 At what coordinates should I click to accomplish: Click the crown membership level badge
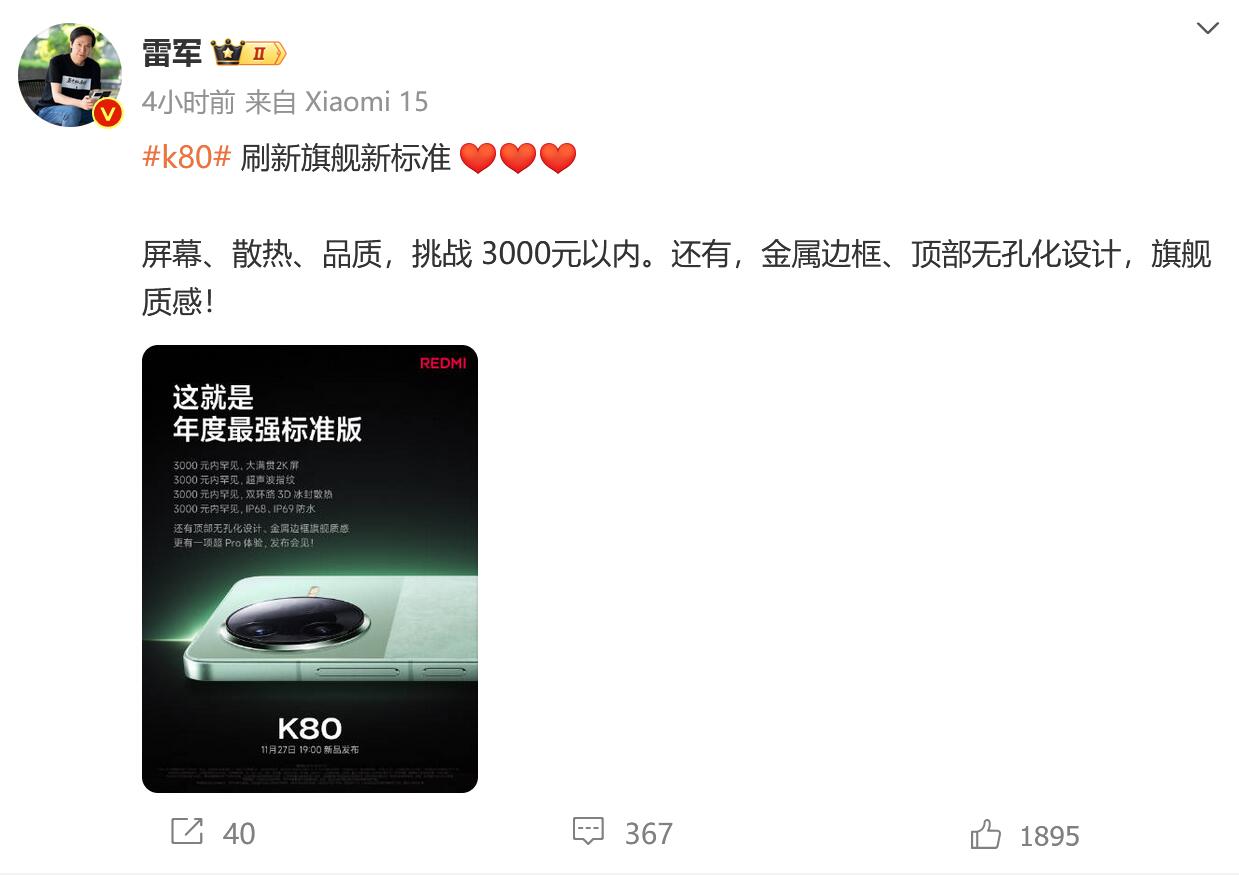[249, 53]
